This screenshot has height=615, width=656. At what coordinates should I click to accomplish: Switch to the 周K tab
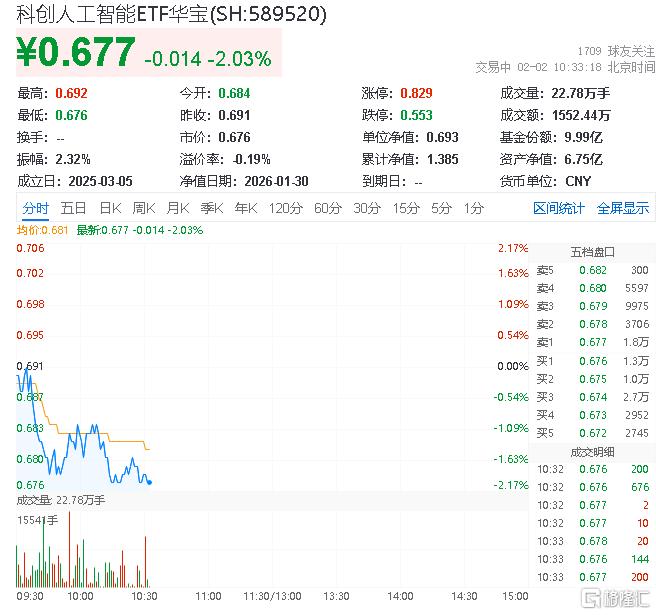pyautogui.click(x=144, y=208)
